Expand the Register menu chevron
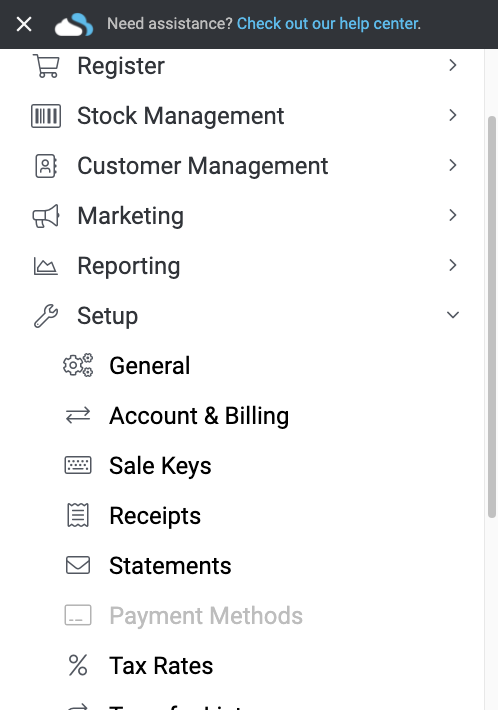This screenshot has width=498, height=710. click(x=452, y=66)
